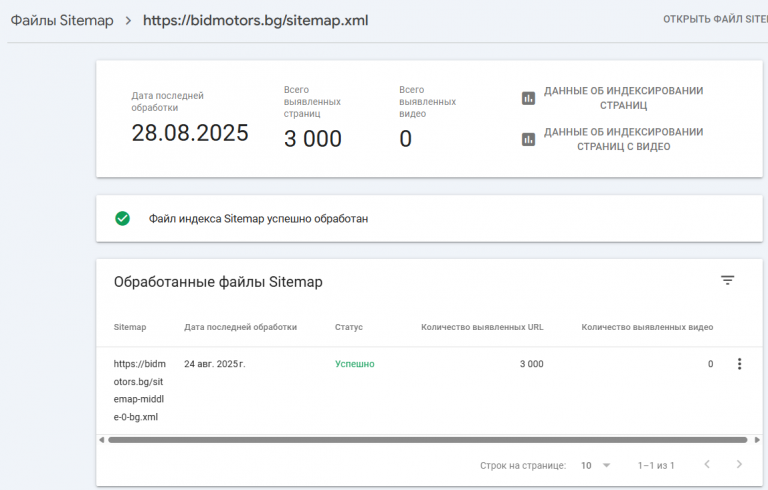The image size is (768, 490).
Task: Click the green success checkmark icon
Action: (122, 218)
